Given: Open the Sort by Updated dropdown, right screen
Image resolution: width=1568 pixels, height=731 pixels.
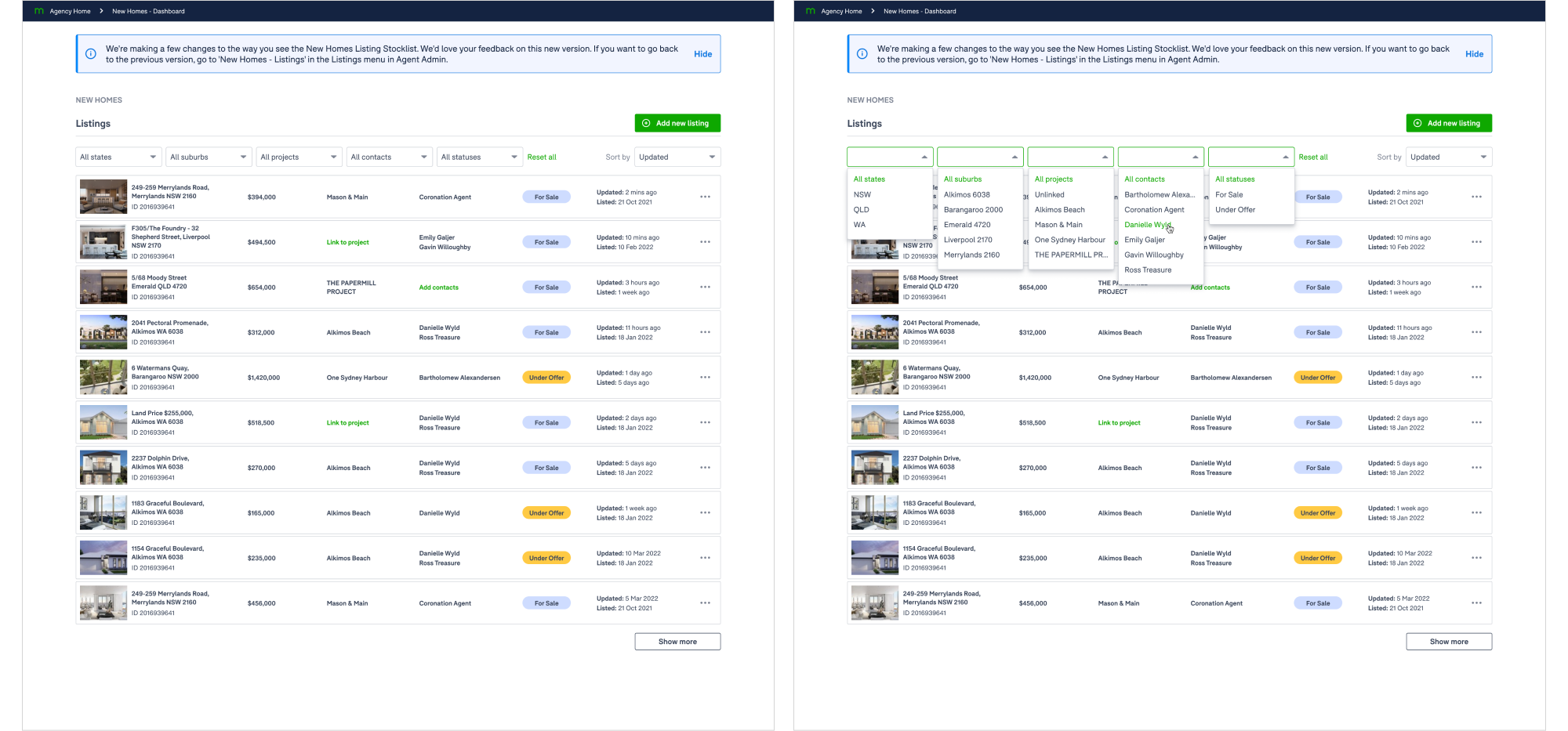Looking at the screenshot, I should click(1448, 157).
